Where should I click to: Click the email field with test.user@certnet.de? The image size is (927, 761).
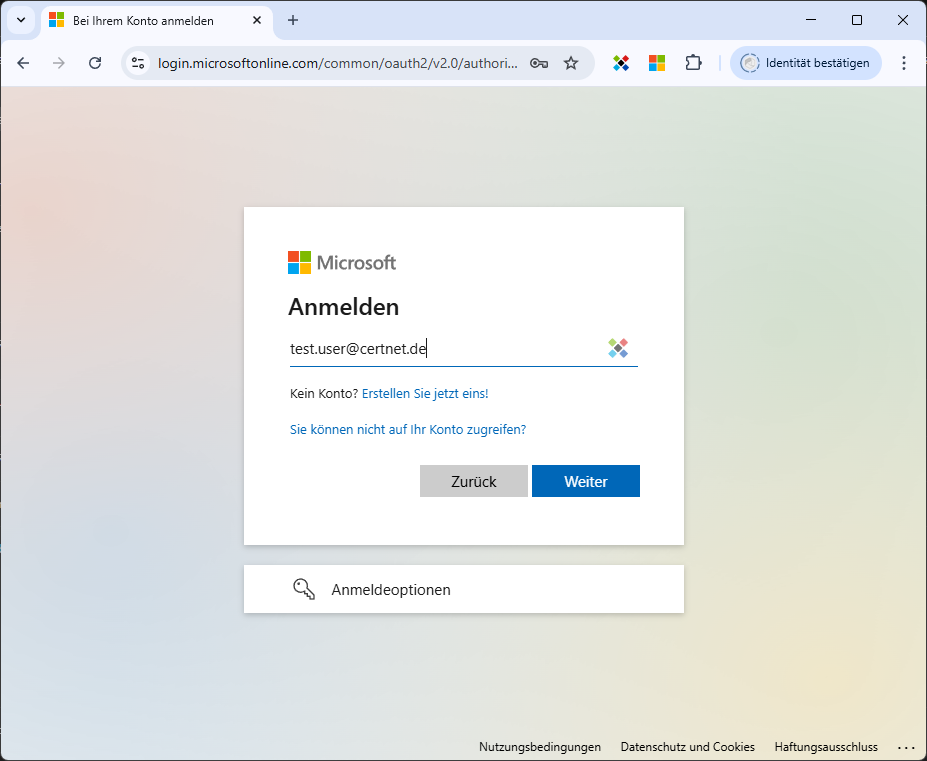[x=440, y=349]
